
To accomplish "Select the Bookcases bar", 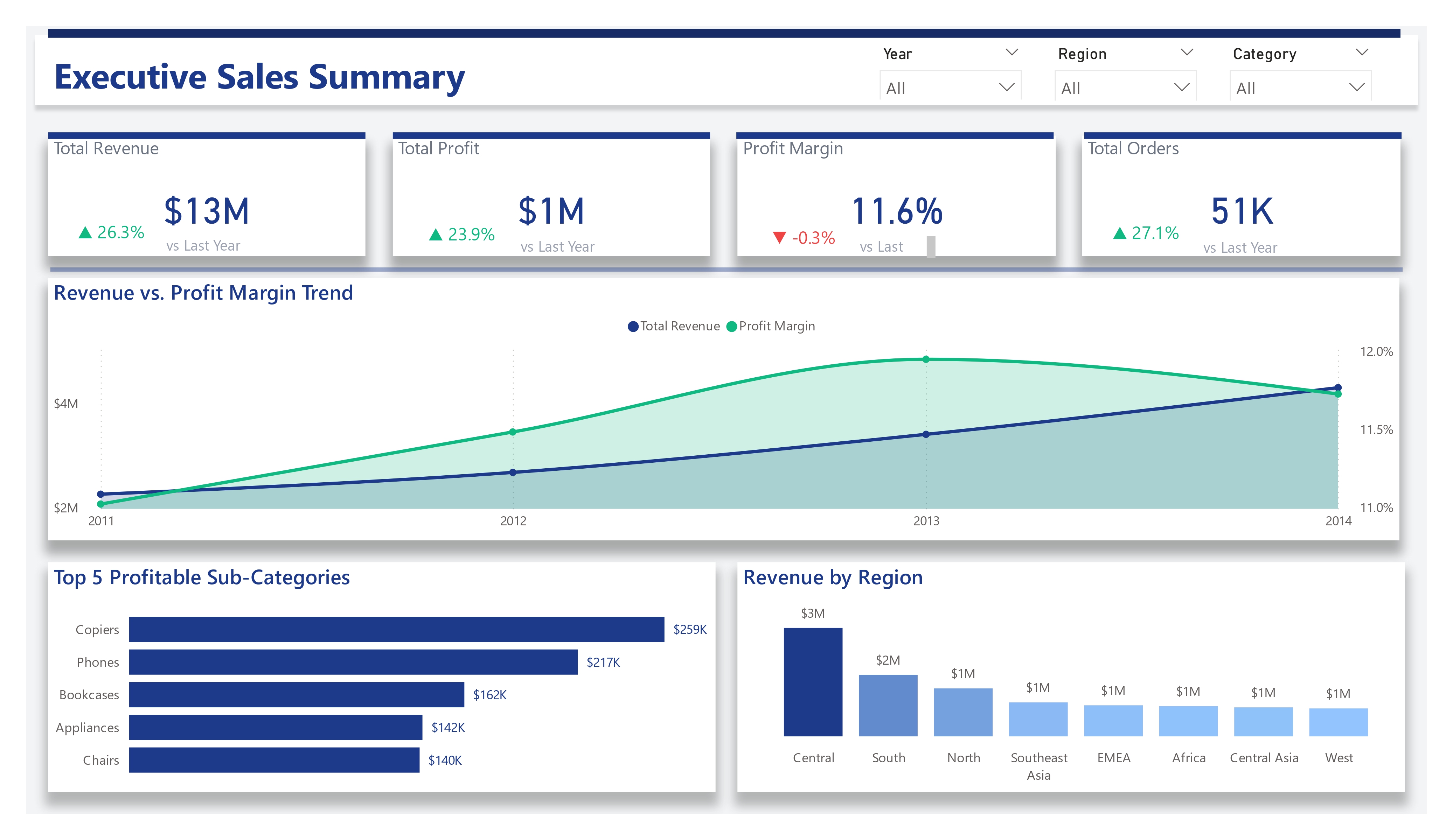I will pos(296,694).
